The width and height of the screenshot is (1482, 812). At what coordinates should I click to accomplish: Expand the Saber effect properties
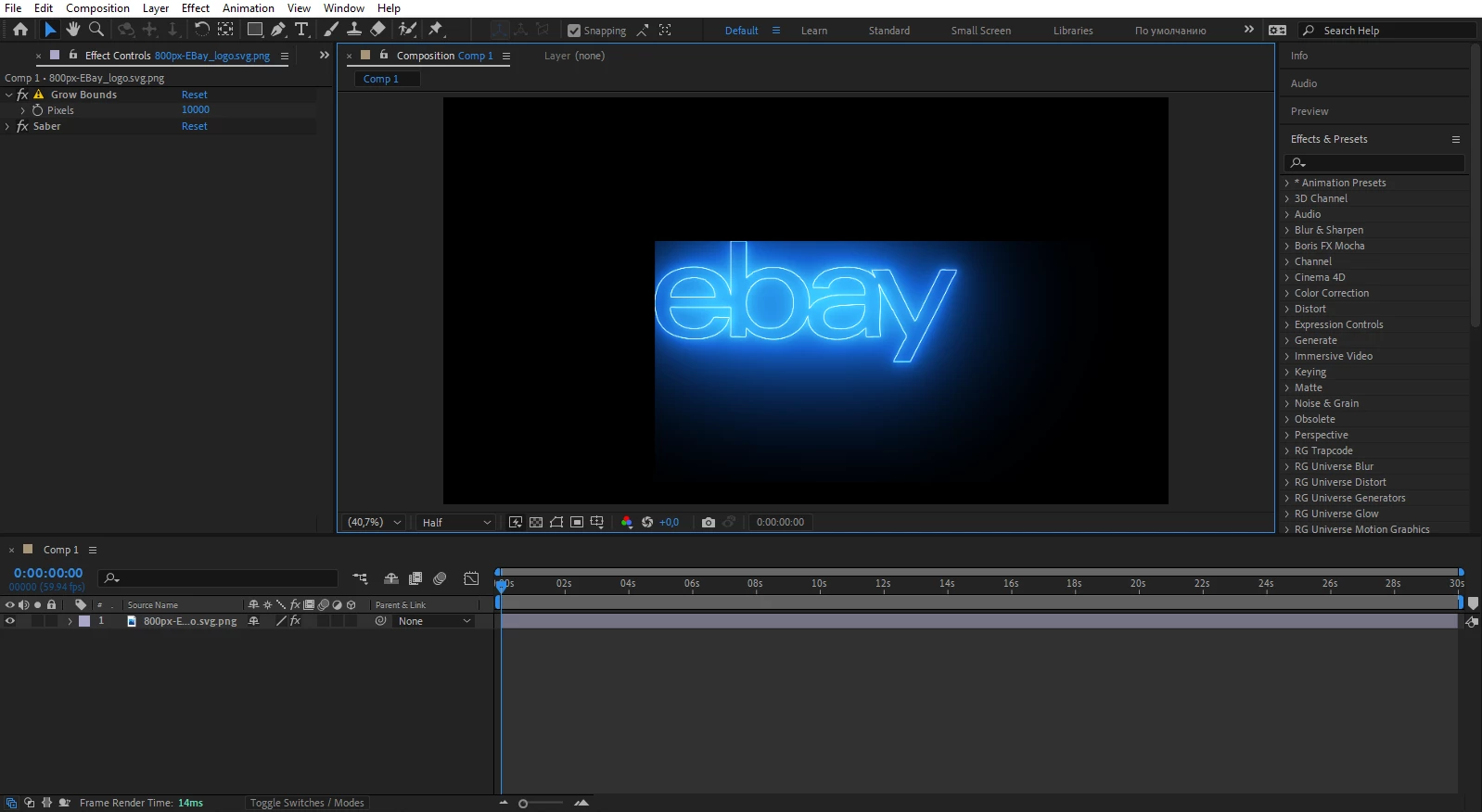point(8,126)
